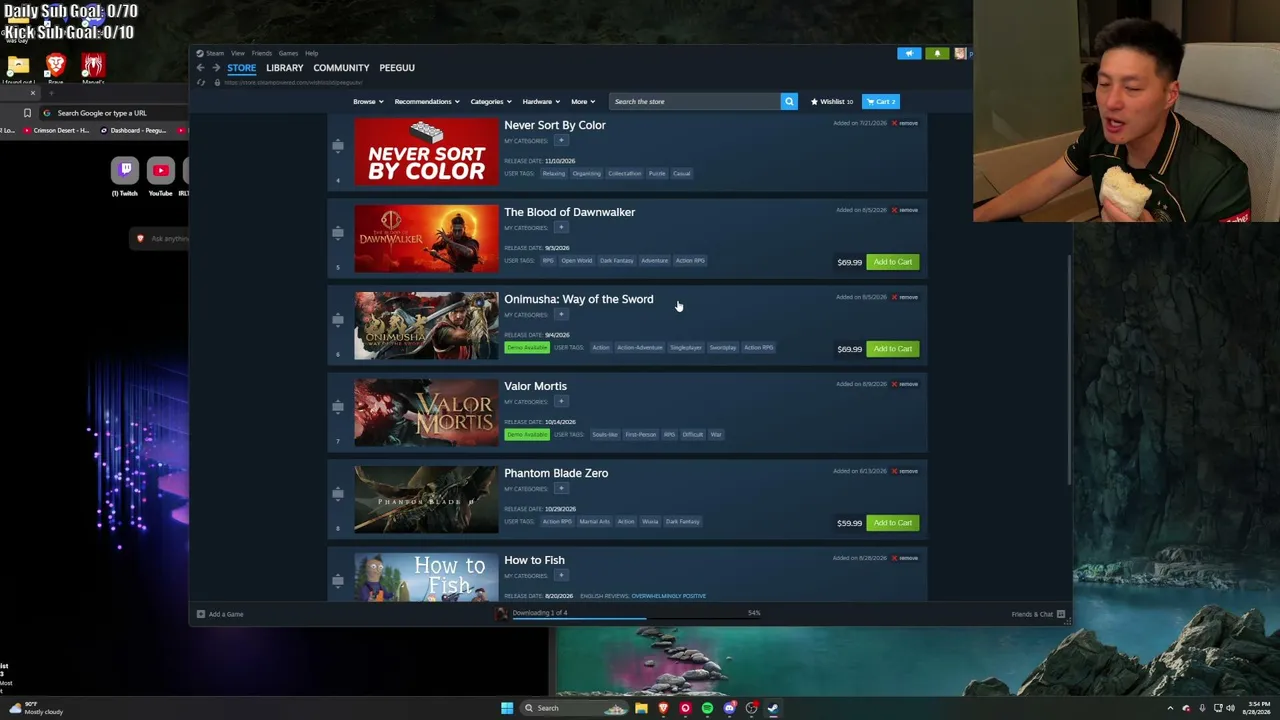Expand the More dropdown

[583, 101]
